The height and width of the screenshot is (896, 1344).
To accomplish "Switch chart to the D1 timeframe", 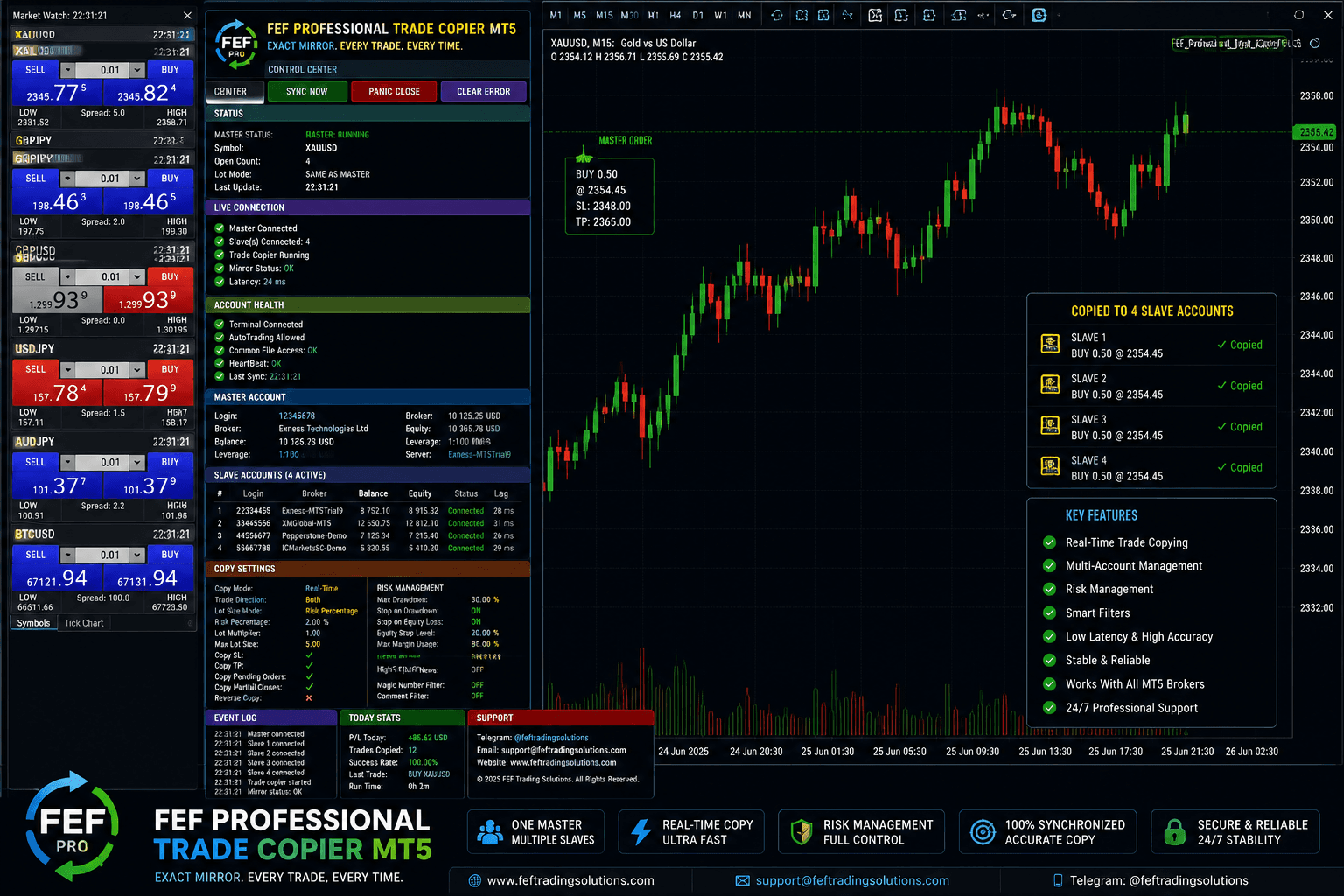I will click(697, 15).
